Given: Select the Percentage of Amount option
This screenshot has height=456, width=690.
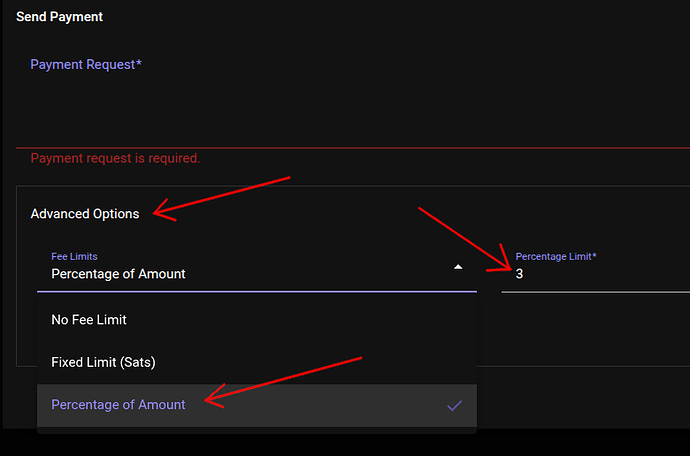Looking at the screenshot, I should tap(118, 405).
